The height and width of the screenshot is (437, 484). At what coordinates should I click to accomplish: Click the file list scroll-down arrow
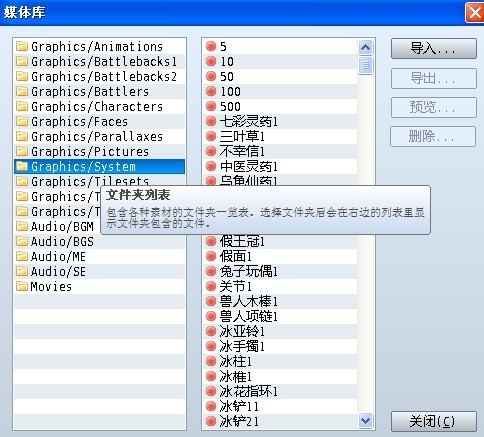(x=365, y=421)
